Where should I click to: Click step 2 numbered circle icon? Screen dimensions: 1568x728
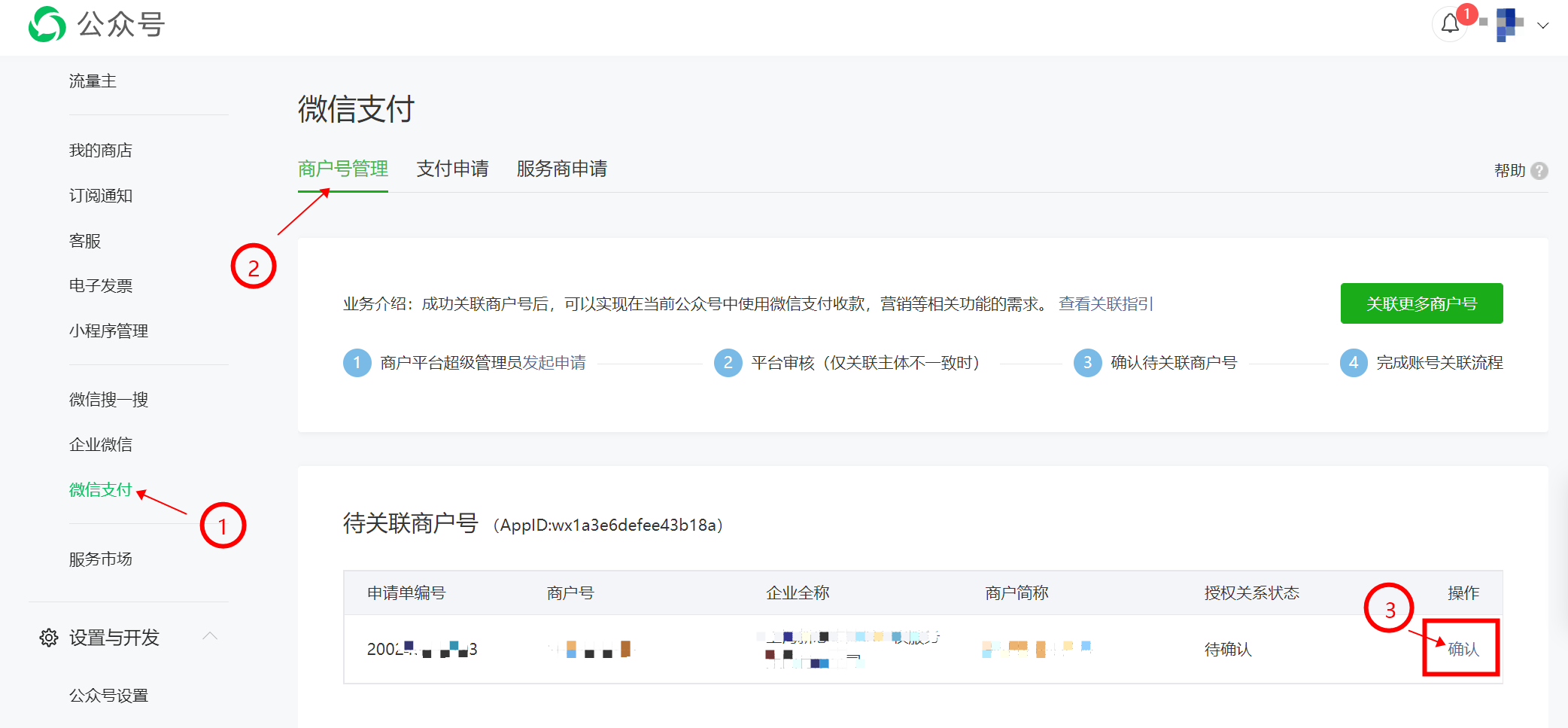pos(728,363)
